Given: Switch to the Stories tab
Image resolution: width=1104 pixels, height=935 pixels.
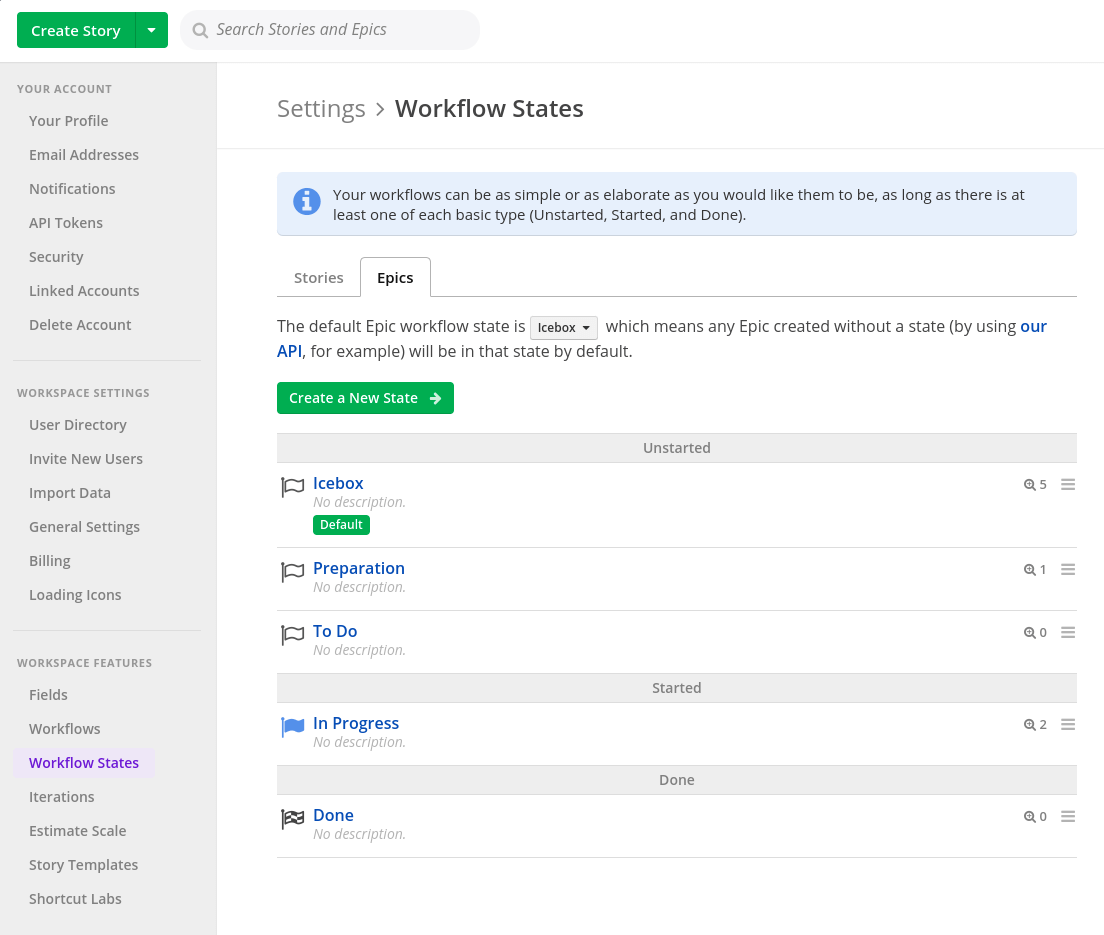Looking at the screenshot, I should (x=318, y=278).
